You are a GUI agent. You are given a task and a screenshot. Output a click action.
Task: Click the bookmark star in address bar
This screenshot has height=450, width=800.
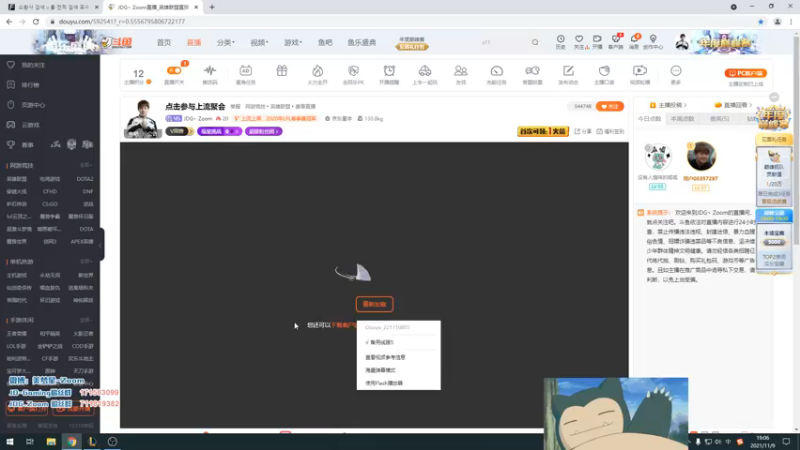pyautogui.click(x=761, y=21)
